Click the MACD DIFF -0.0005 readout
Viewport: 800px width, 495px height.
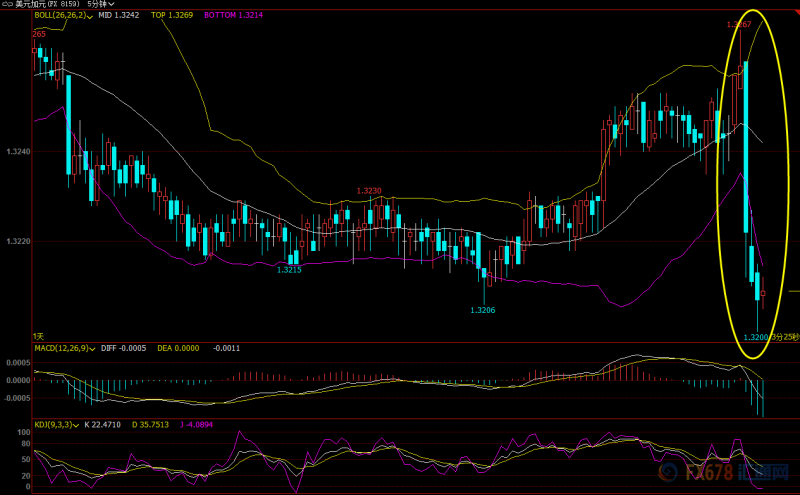123,348
